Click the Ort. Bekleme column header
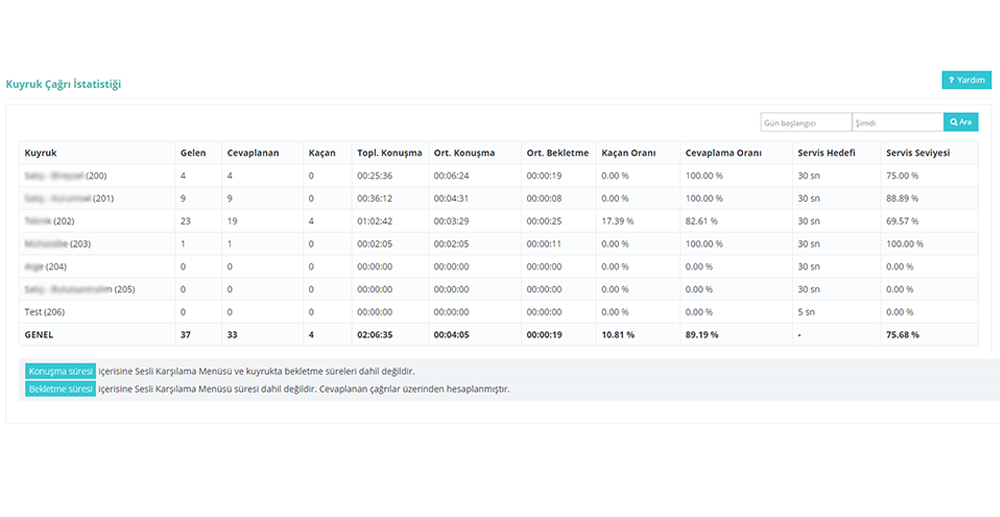 557,153
